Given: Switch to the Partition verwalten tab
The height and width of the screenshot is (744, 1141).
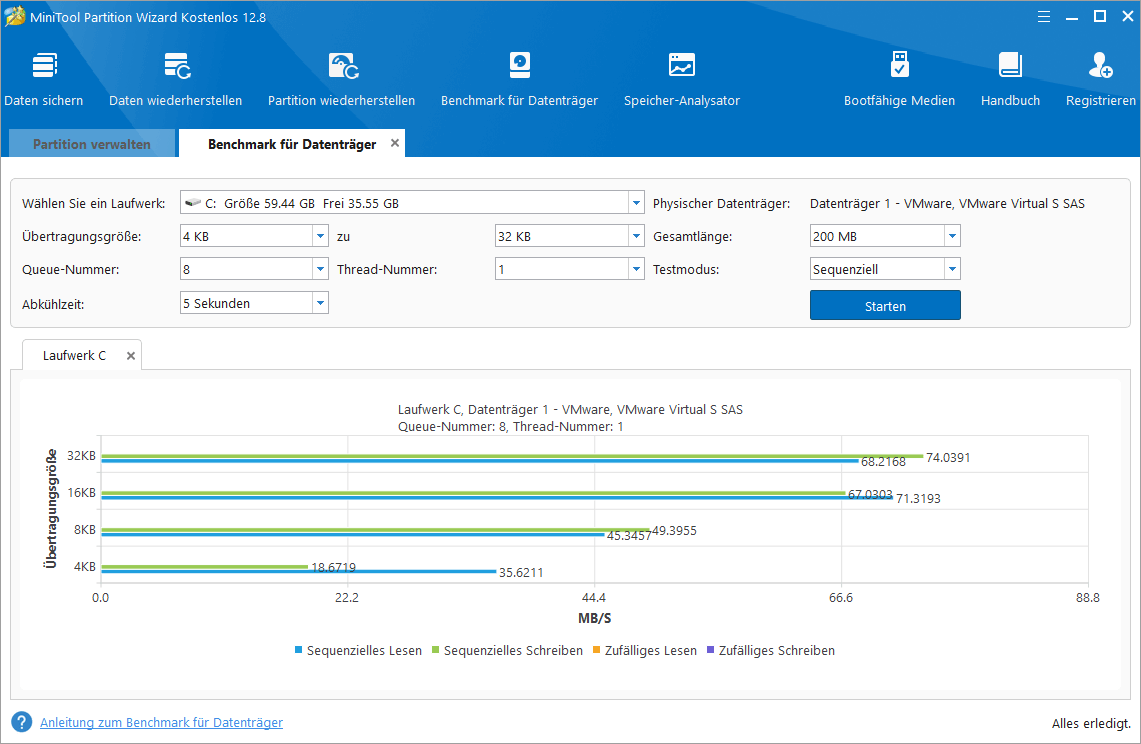Looking at the screenshot, I should [x=91, y=143].
